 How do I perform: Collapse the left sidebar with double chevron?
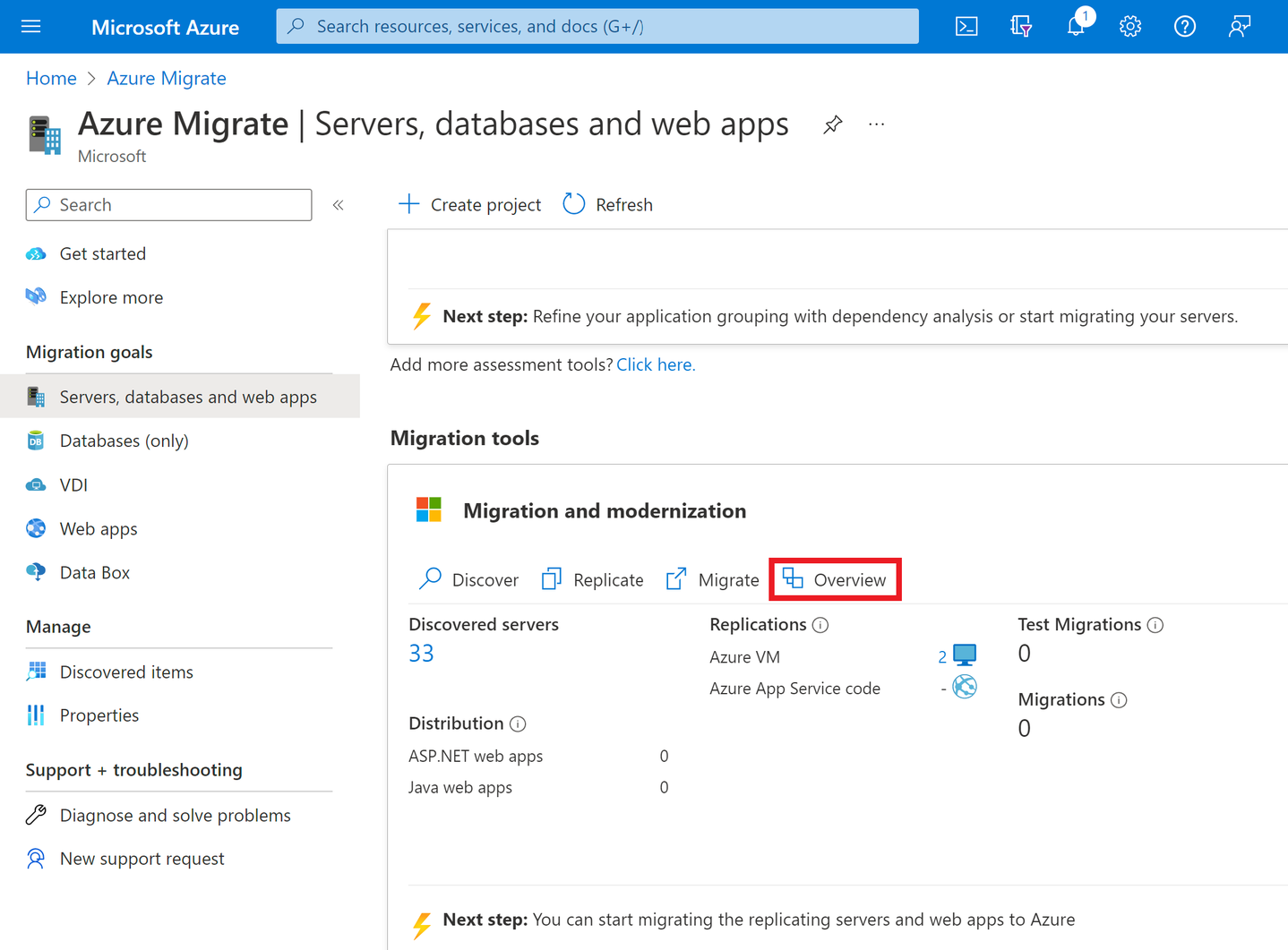pyautogui.click(x=339, y=205)
